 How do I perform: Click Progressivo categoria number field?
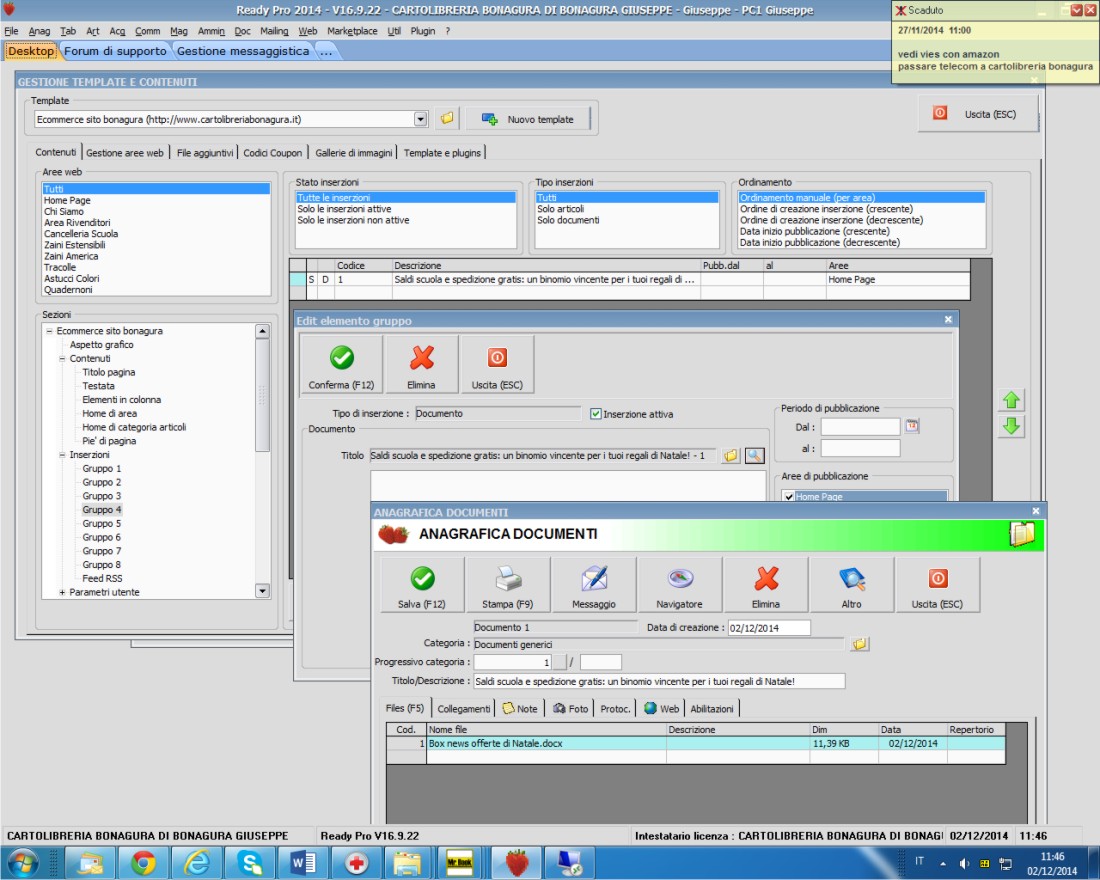512,662
